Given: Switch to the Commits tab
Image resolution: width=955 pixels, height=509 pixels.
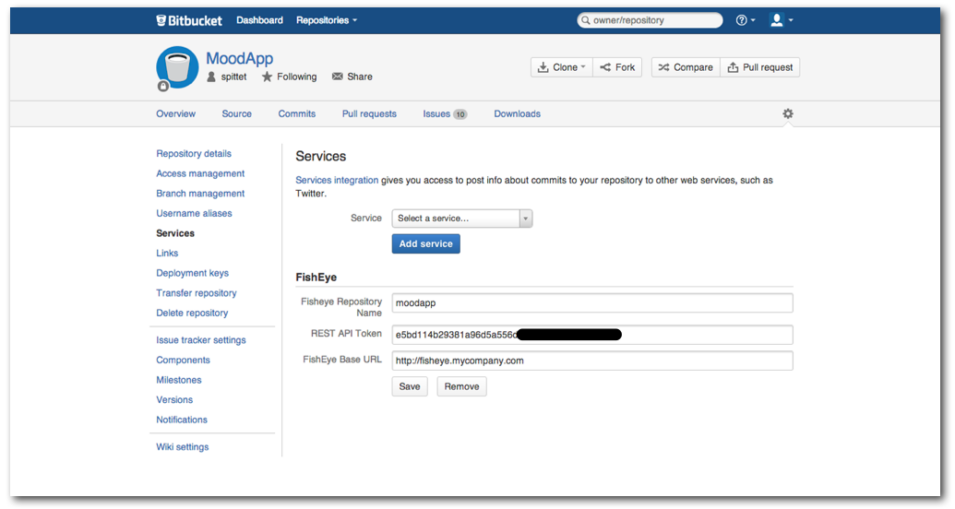Looking at the screenshot, I should click(x=297, y=114).
